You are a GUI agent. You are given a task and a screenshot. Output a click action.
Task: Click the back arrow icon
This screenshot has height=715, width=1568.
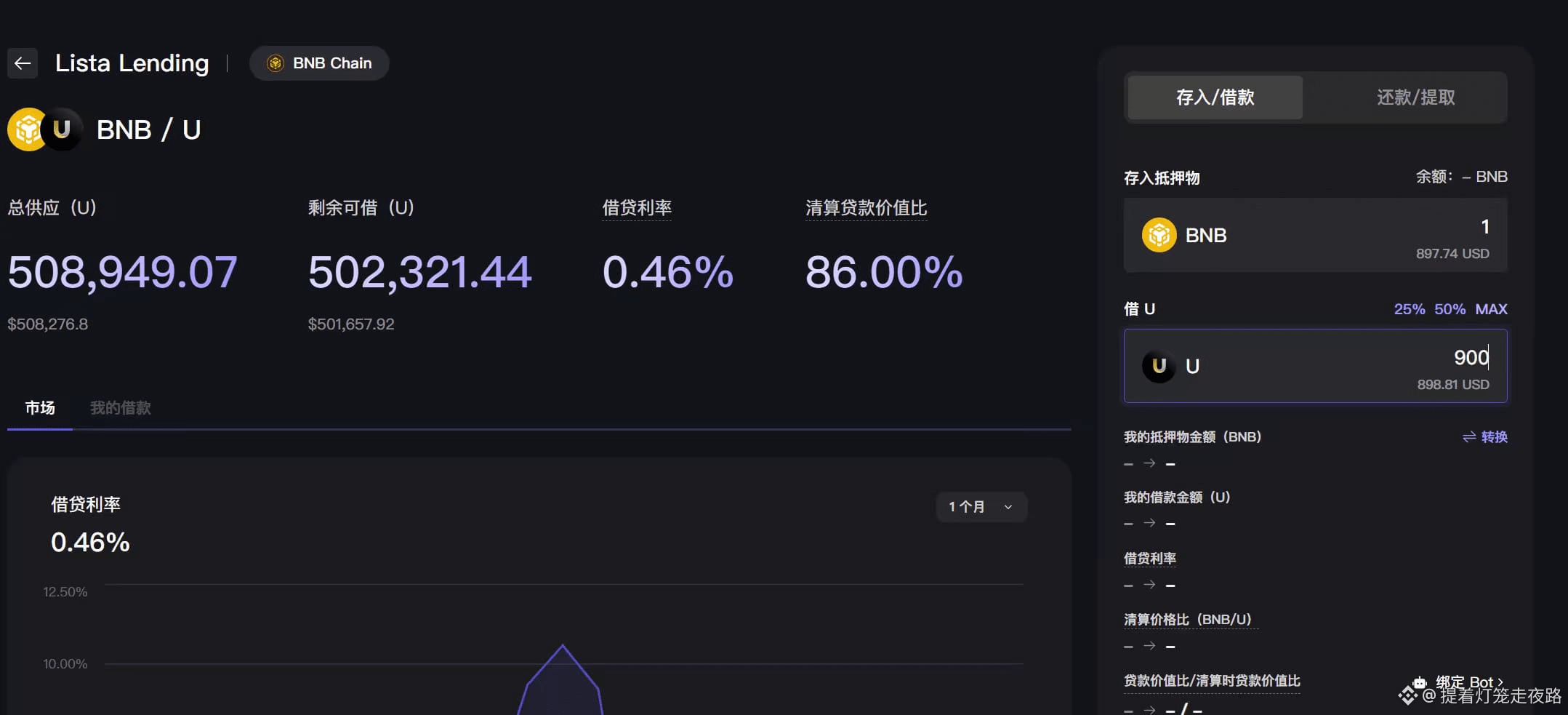(x=22, y=63)
